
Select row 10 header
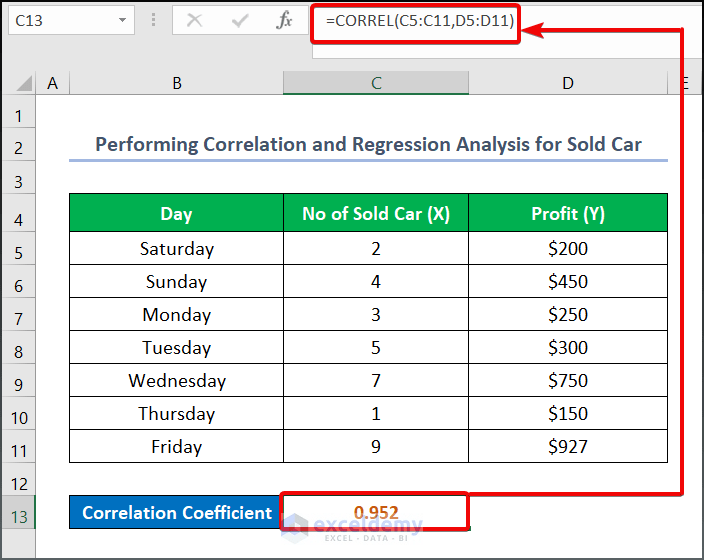(18, 413)
